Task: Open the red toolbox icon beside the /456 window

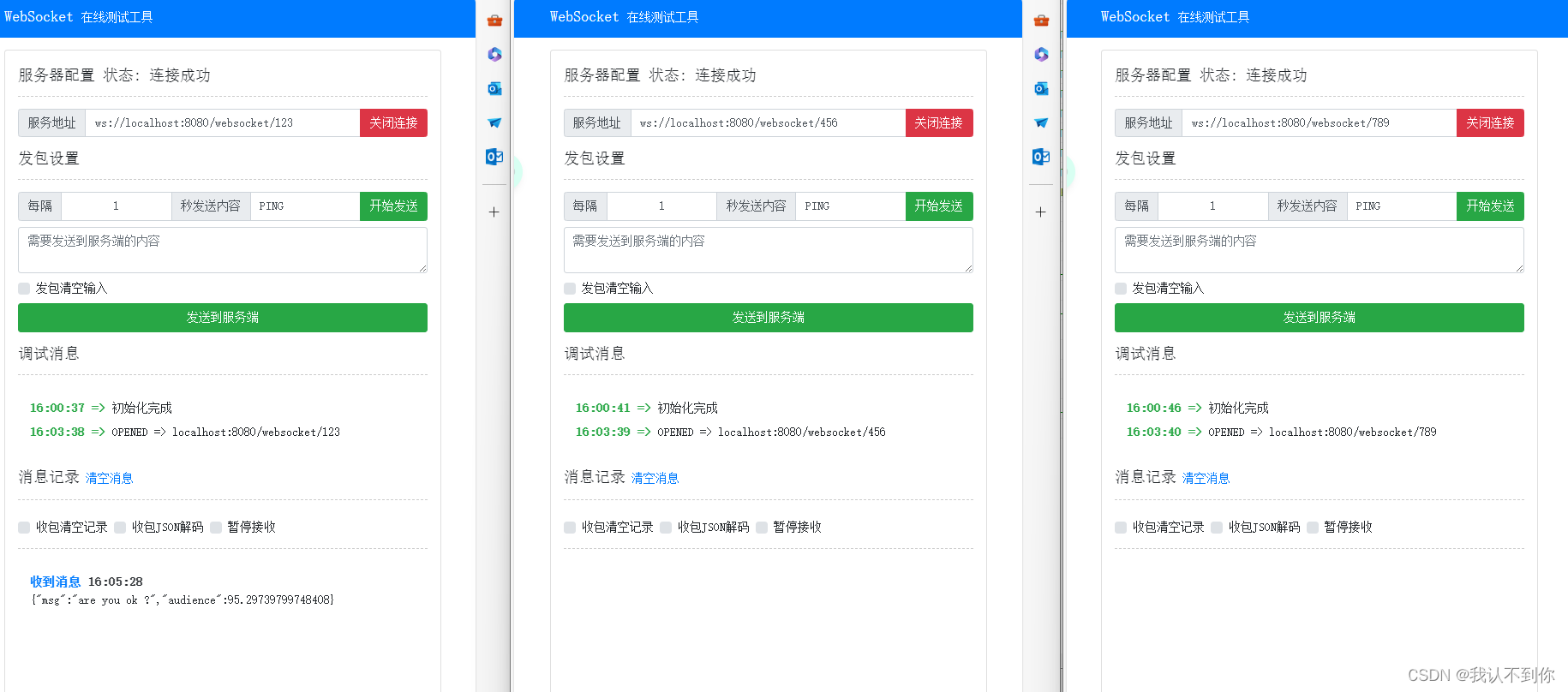Action: tap(1041, 21)
